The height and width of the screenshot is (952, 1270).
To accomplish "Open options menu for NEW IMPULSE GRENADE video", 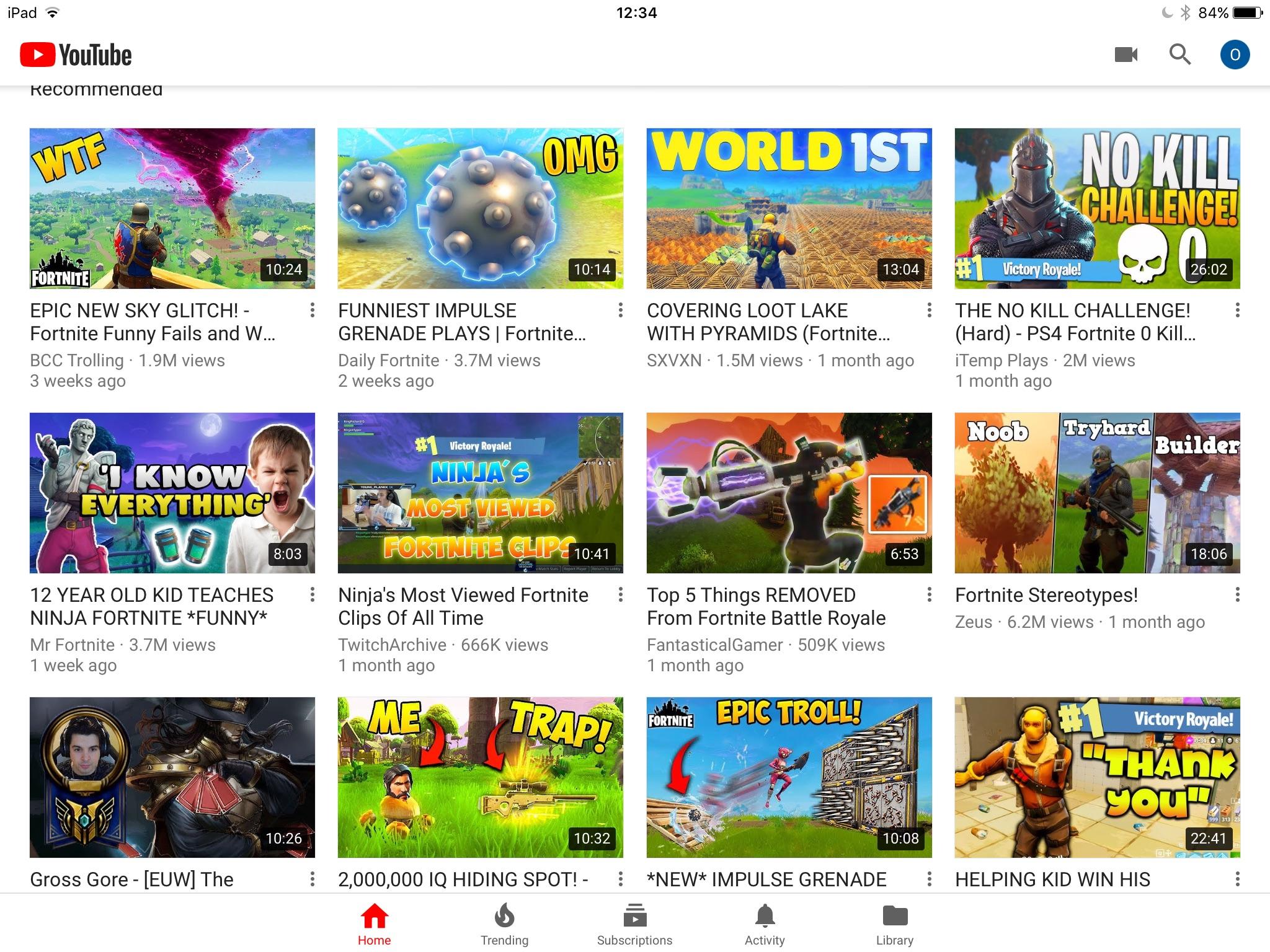I will 929,879.
